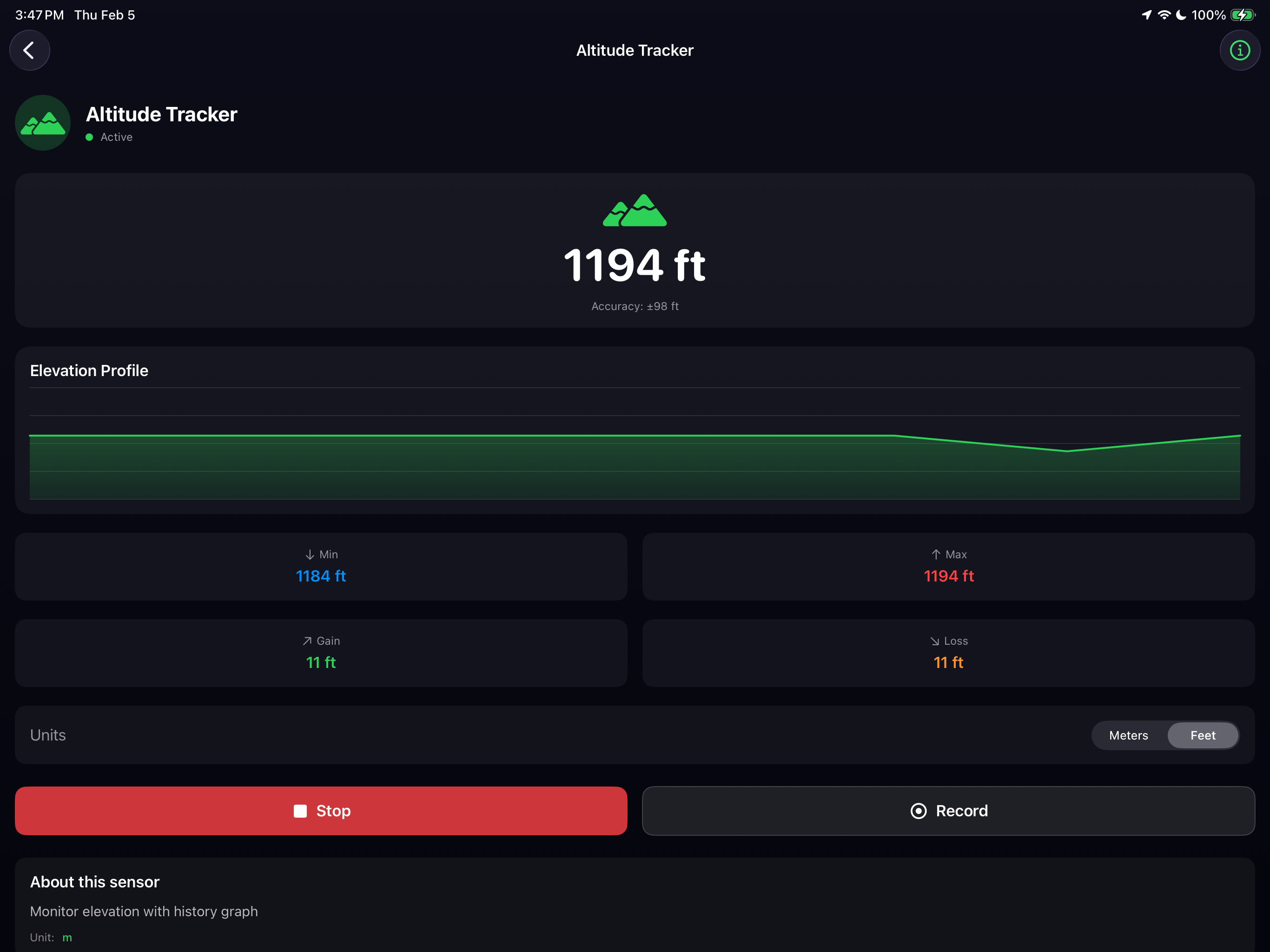Click the battery charging icon
Viewport: 1270px width, 952px height.
1243,15
